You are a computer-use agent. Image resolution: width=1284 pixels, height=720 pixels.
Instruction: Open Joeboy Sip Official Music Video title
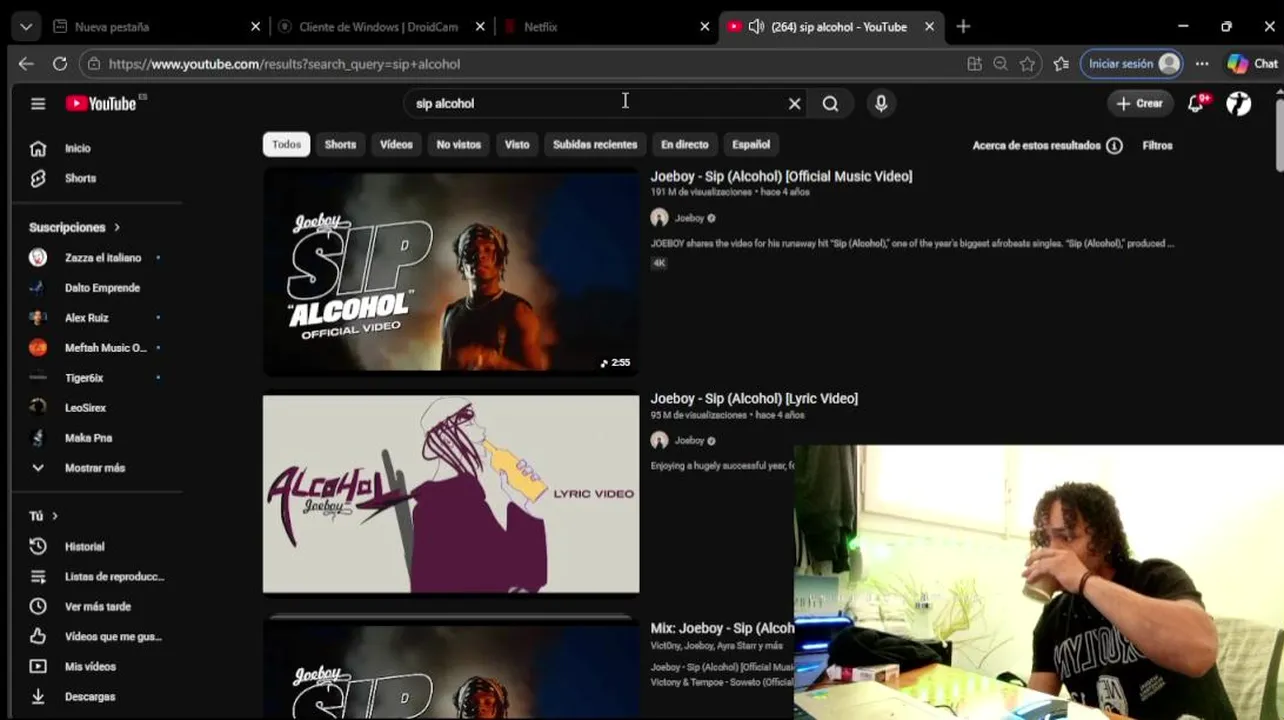point(781,176)
